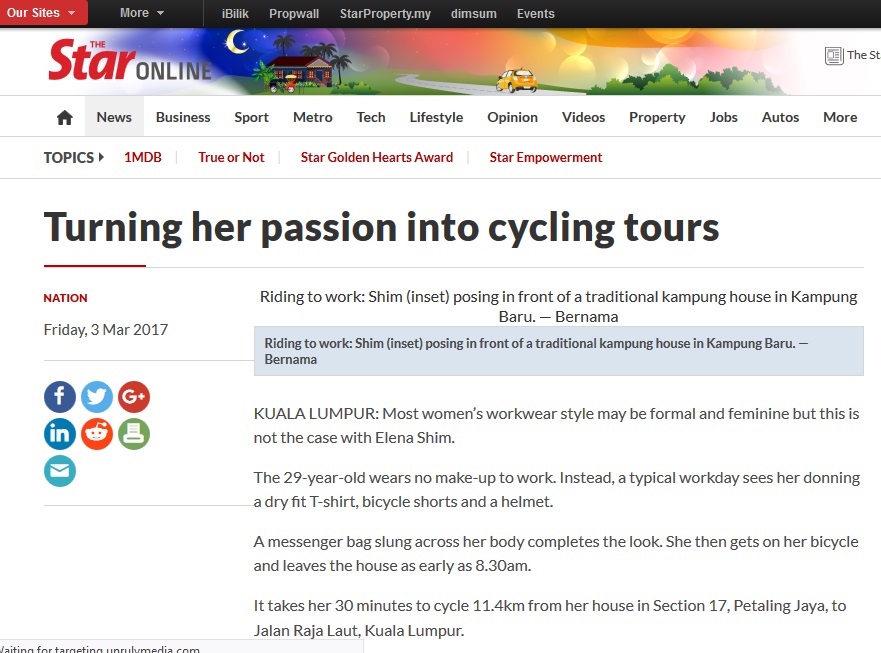Post article to Reddit icon
Viewport: 881px width, 653px height.
pos(97,434)
